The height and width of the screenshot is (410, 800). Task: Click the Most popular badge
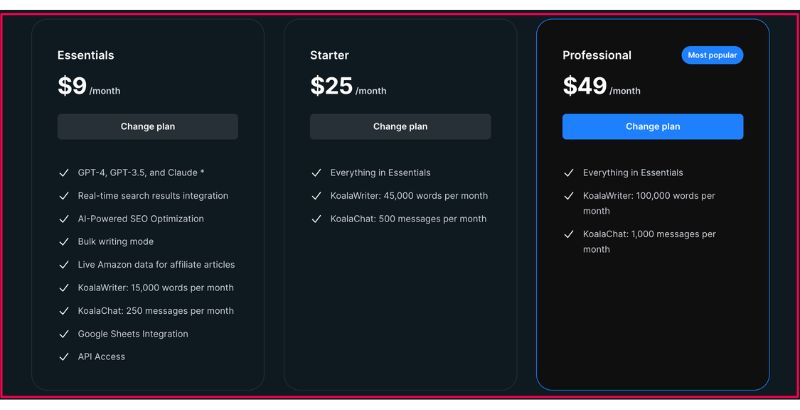click(712, 55)
